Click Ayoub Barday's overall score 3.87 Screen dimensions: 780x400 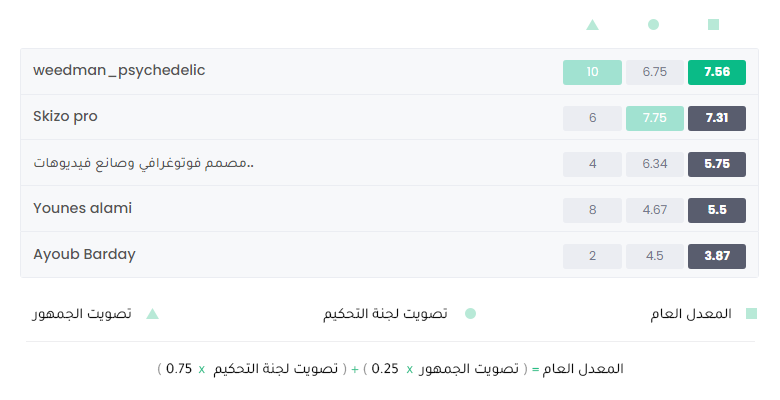pos(717,256)
